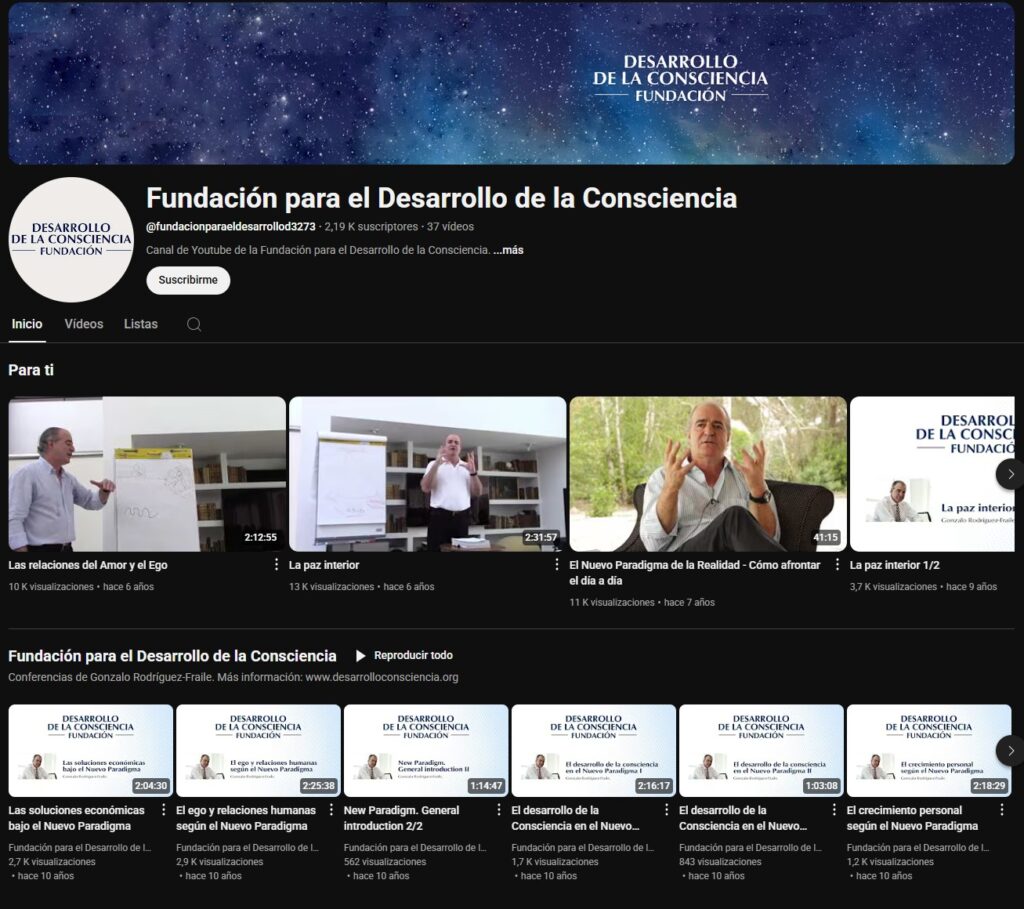Screen dimensions: 1024x909
Task: Open the channel search magnifier icon
Action: point(194,325)
